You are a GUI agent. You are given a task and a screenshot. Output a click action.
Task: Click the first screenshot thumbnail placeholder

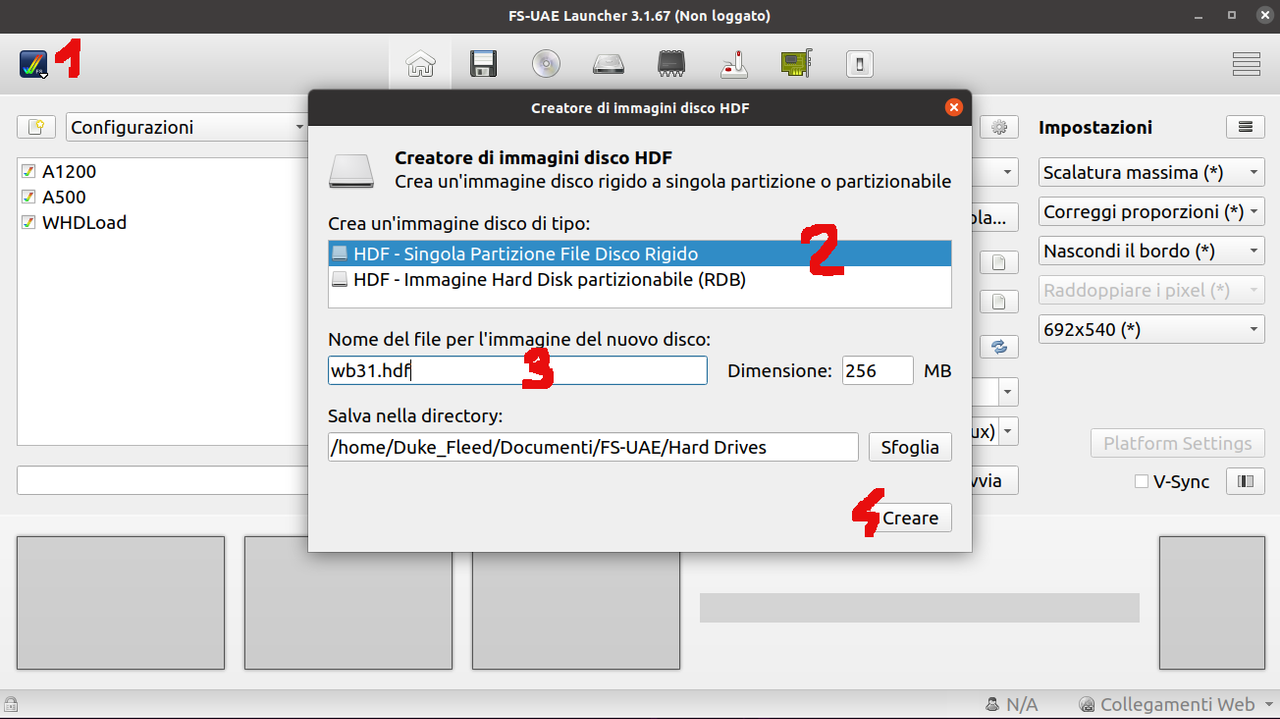coord(121,602)
